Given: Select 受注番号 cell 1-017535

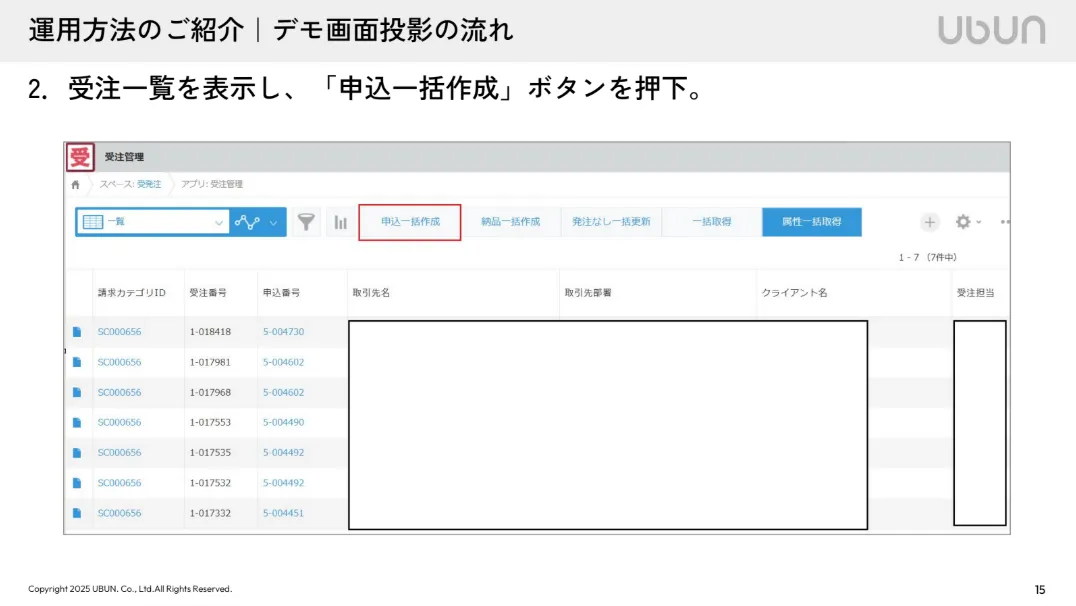Looking at the screenshot, I should click(210, 452).
